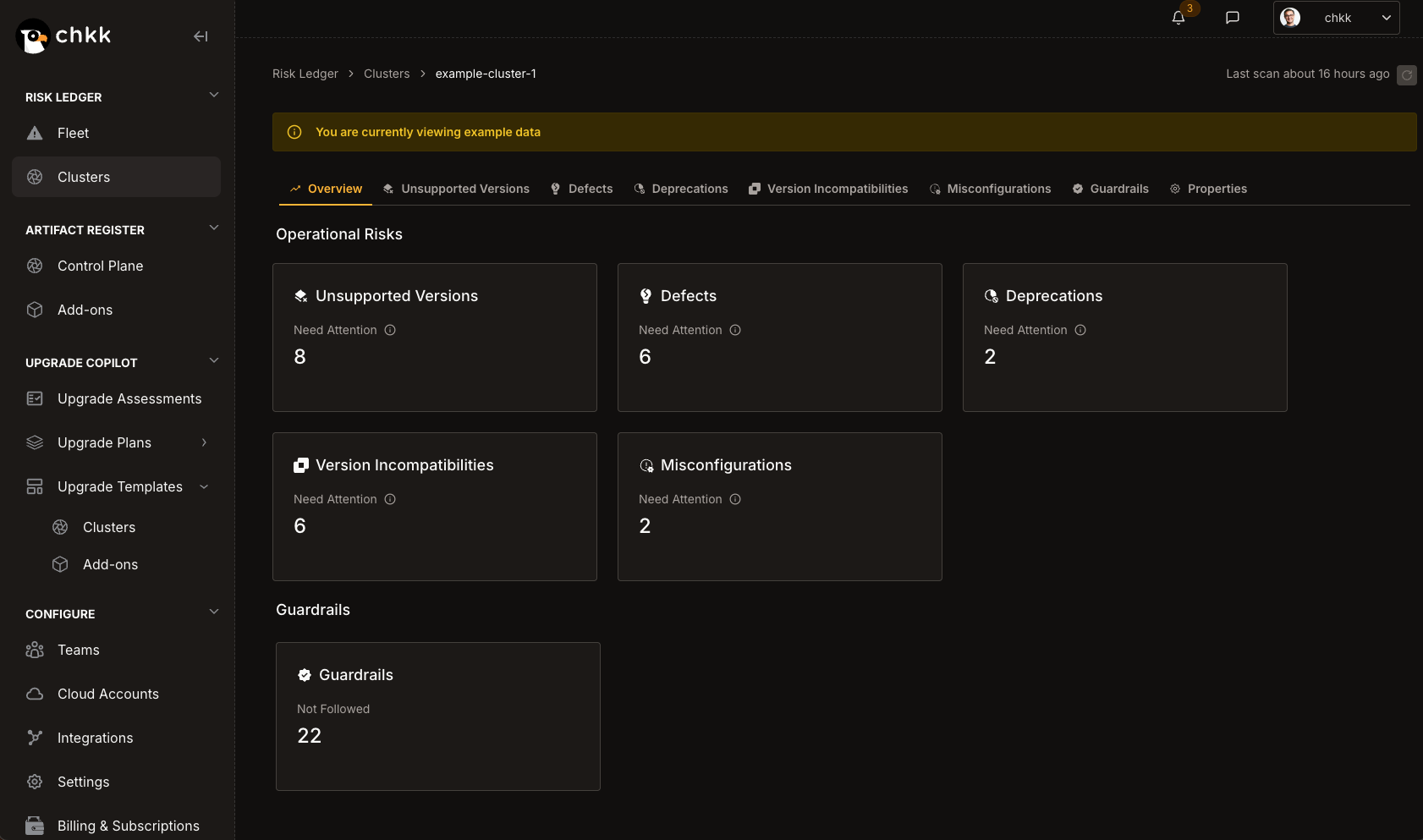Collapse the Upgrade Copilot section

coord(214,360)
